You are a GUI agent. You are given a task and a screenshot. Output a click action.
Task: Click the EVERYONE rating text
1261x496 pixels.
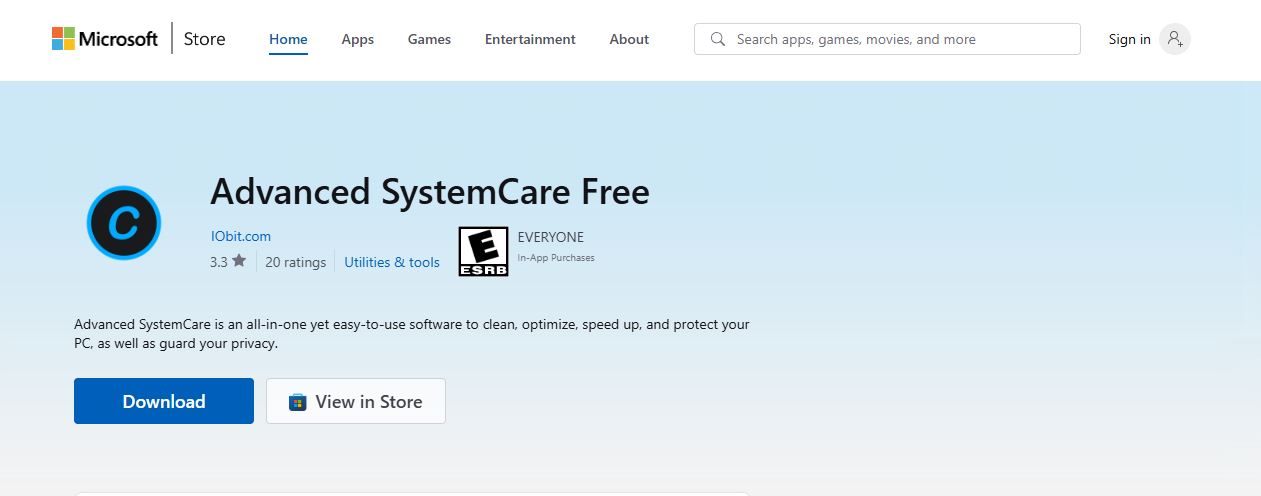tap(550, 237)
